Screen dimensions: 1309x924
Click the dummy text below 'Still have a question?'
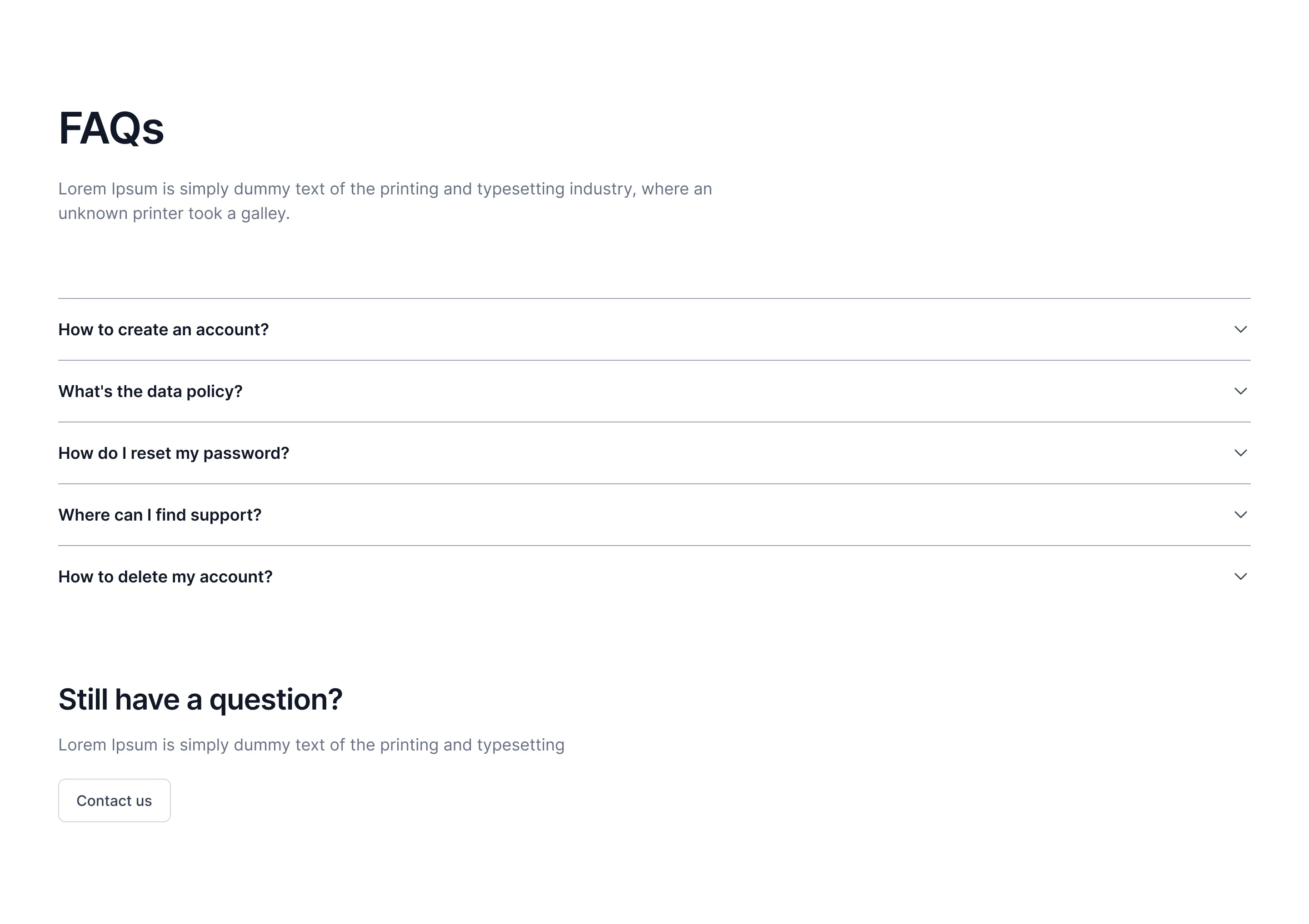pos(311,745)
